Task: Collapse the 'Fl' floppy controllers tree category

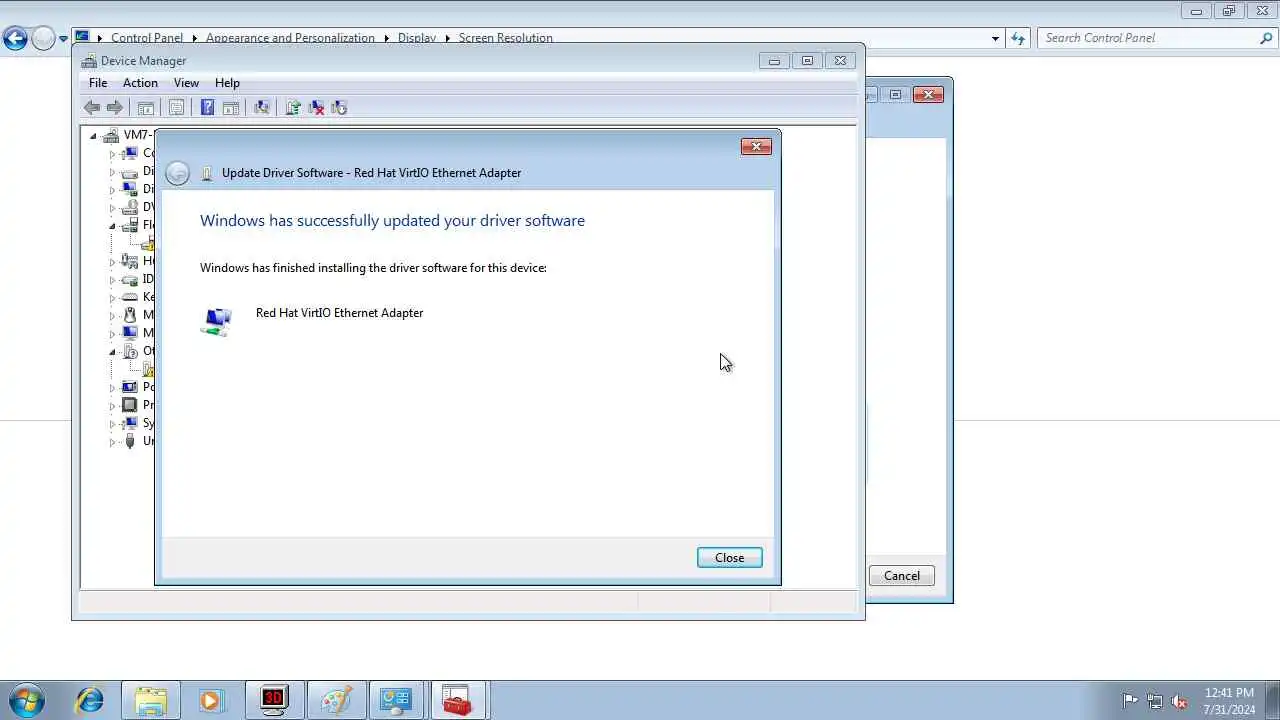Action: click(x=112, y=226)
